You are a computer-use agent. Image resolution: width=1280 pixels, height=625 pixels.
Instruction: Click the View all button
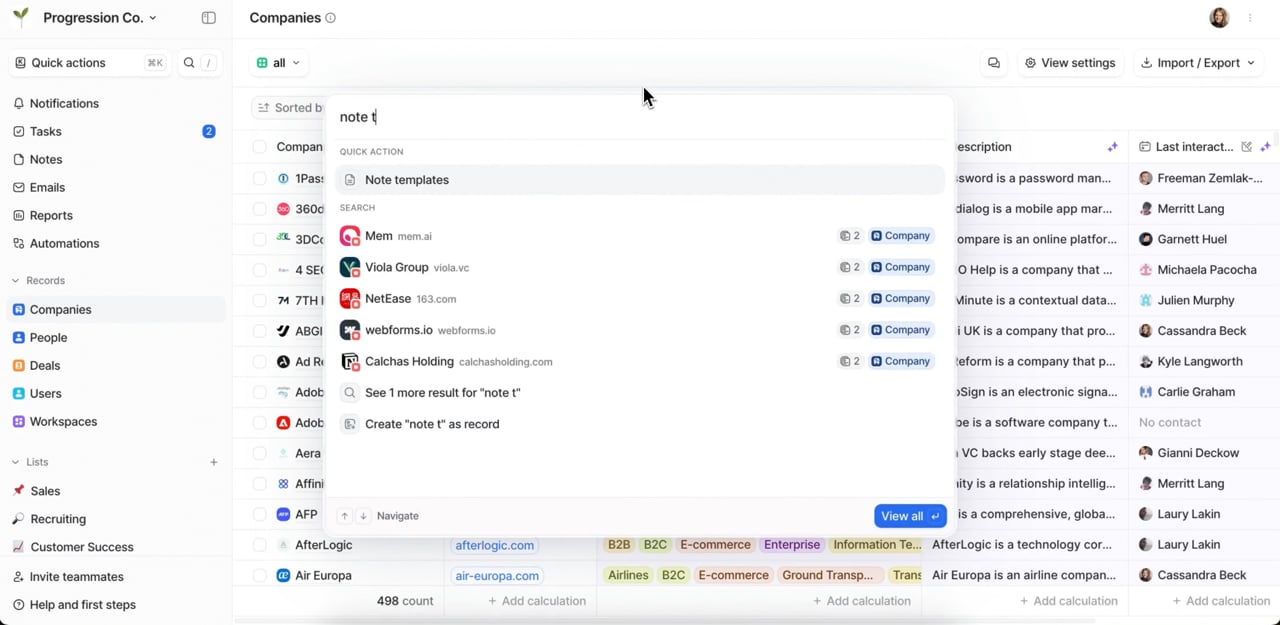910,516
